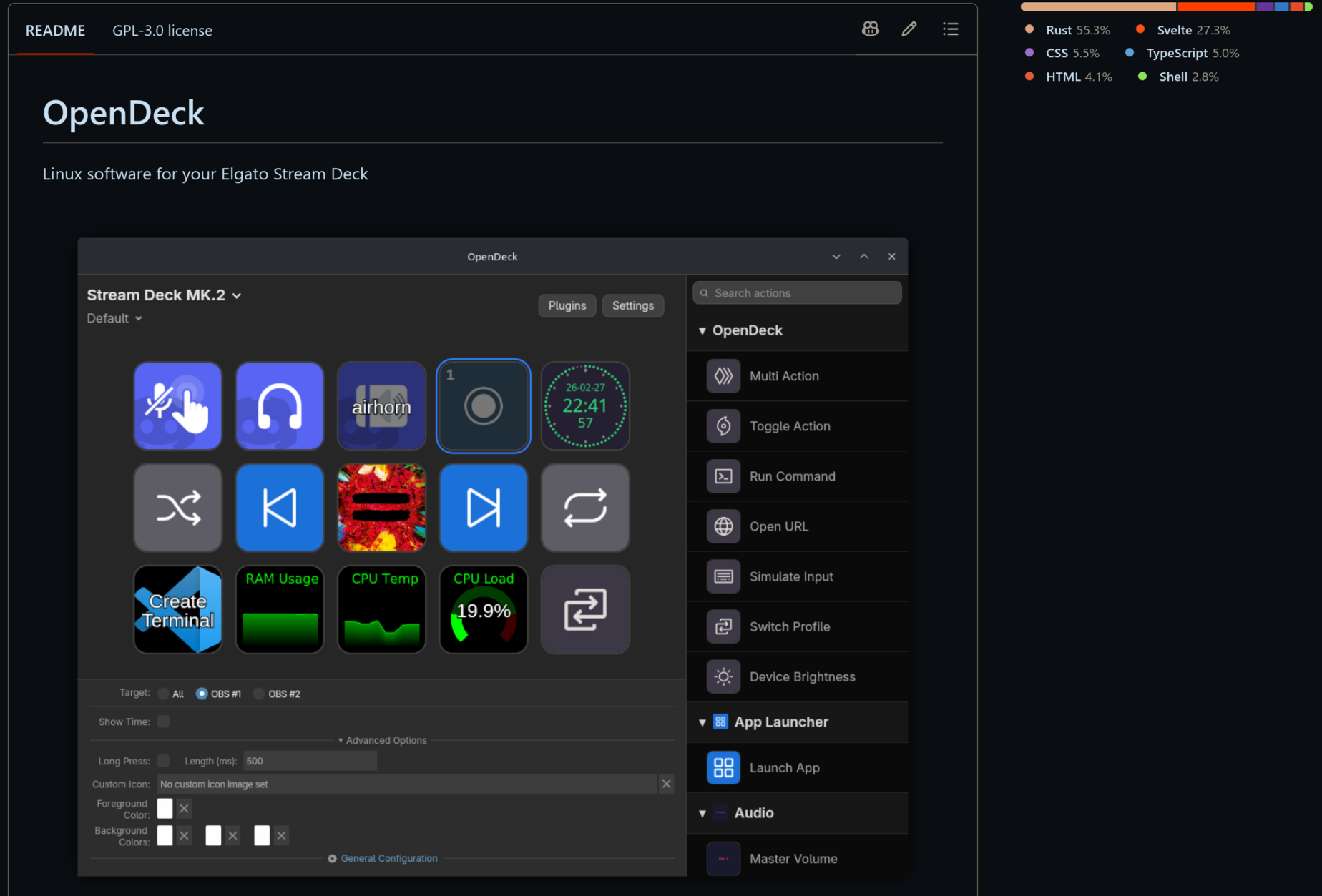Select the next track key
Image resolution: width=1322 pixels, height=896 pixels.
coord(484,508)
